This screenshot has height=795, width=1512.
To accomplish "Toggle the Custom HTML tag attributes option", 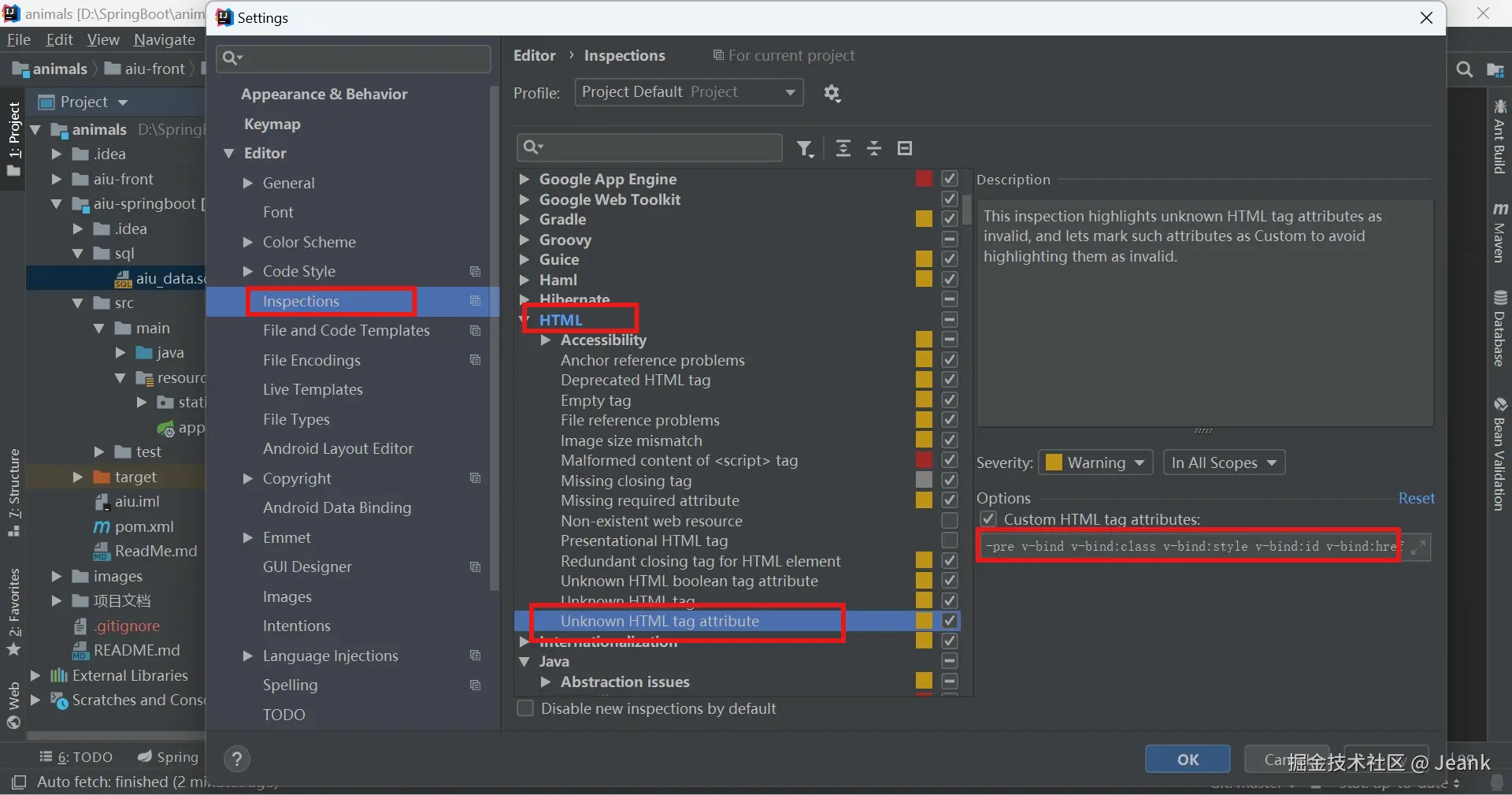I will point(989,519).
